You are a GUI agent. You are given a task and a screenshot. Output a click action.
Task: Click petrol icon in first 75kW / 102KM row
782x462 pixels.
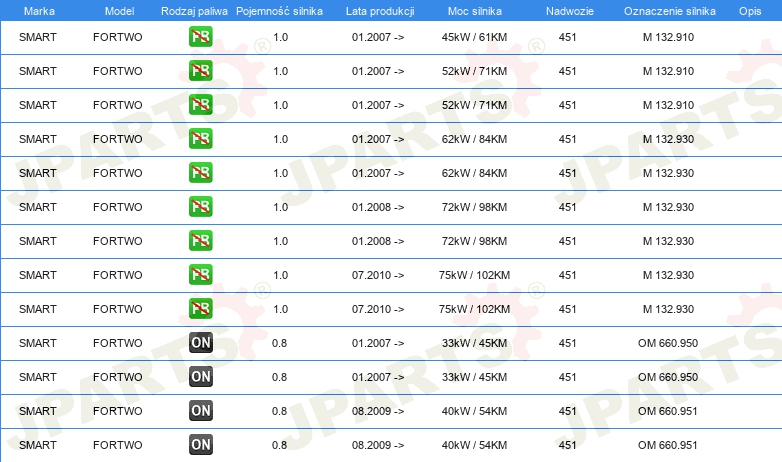tap(200, 274)
